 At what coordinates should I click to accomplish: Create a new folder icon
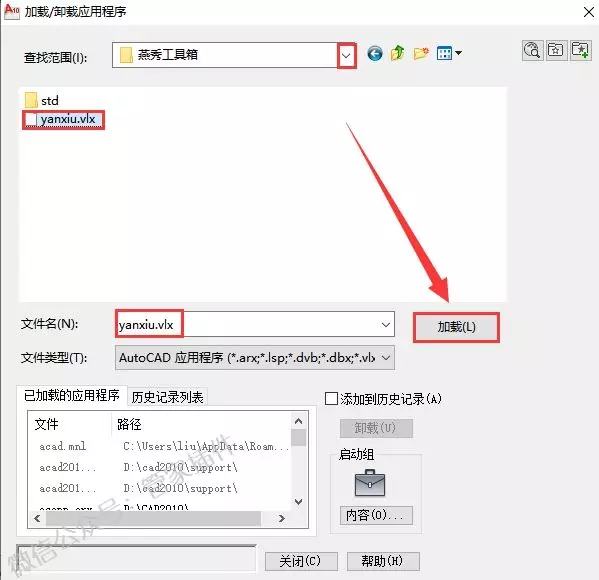tap(421, 53)
